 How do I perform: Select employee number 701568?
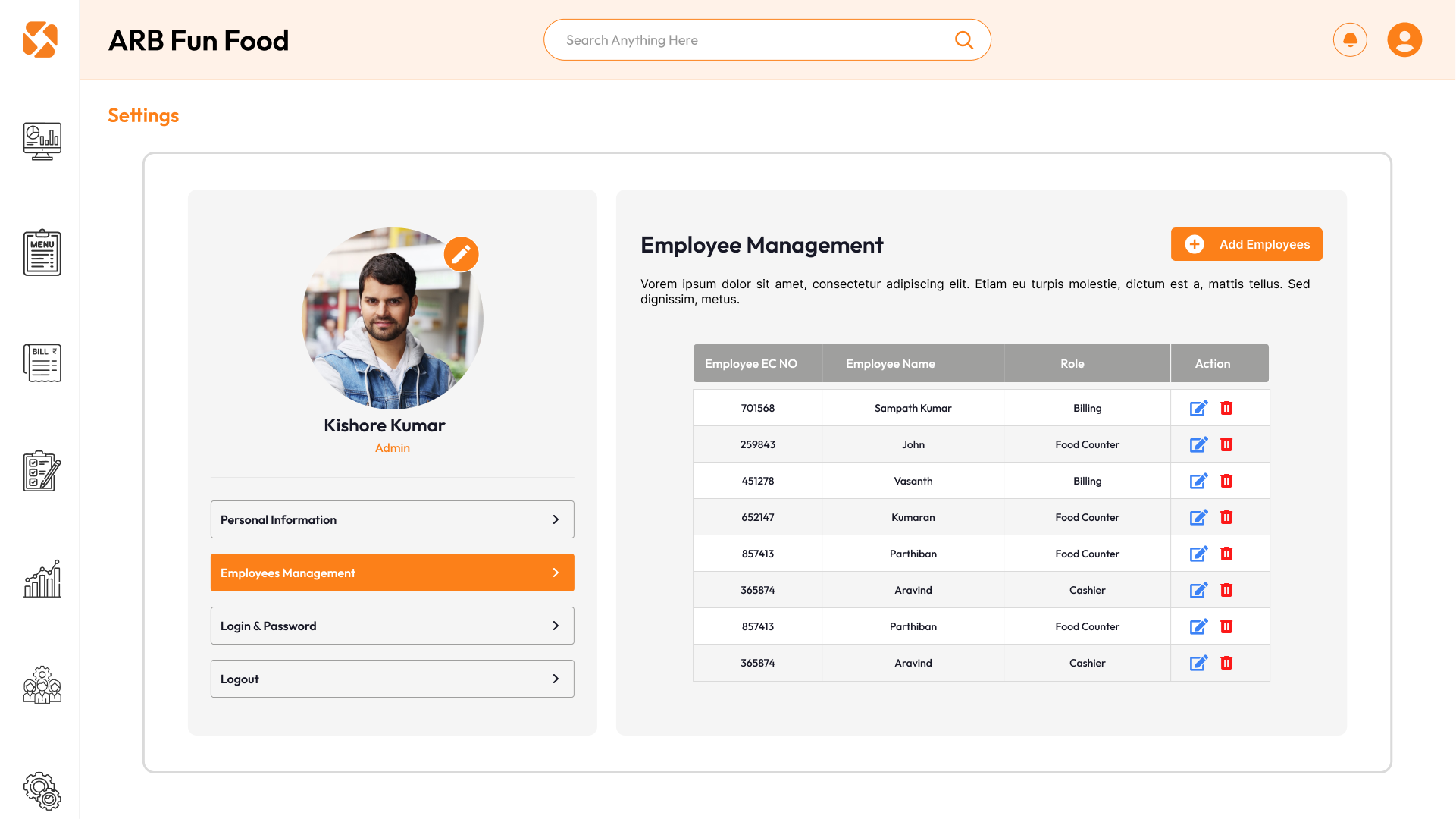(757, 408)
